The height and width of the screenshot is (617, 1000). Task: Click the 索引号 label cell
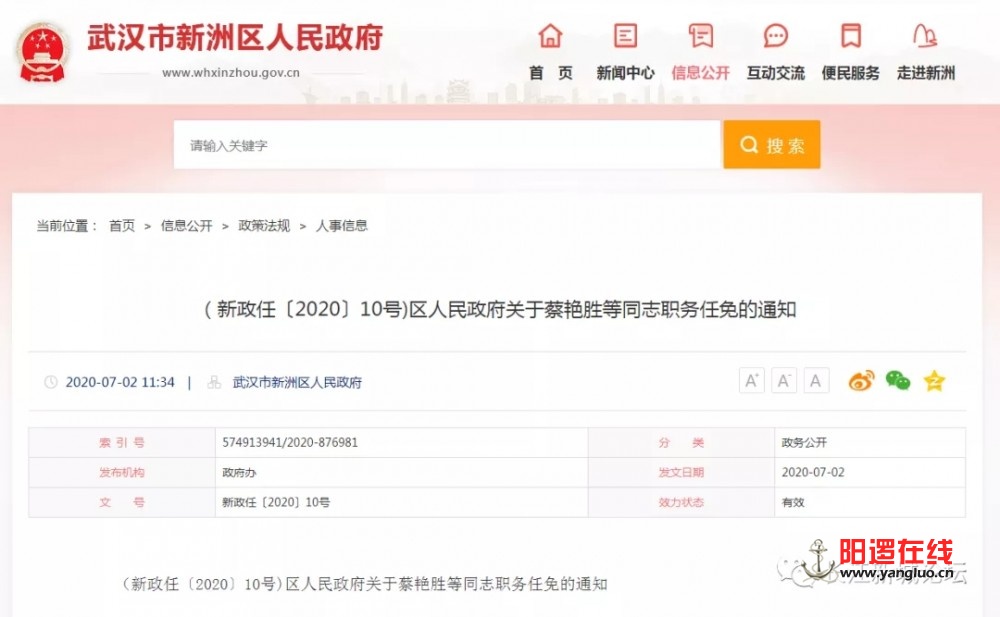122,442
